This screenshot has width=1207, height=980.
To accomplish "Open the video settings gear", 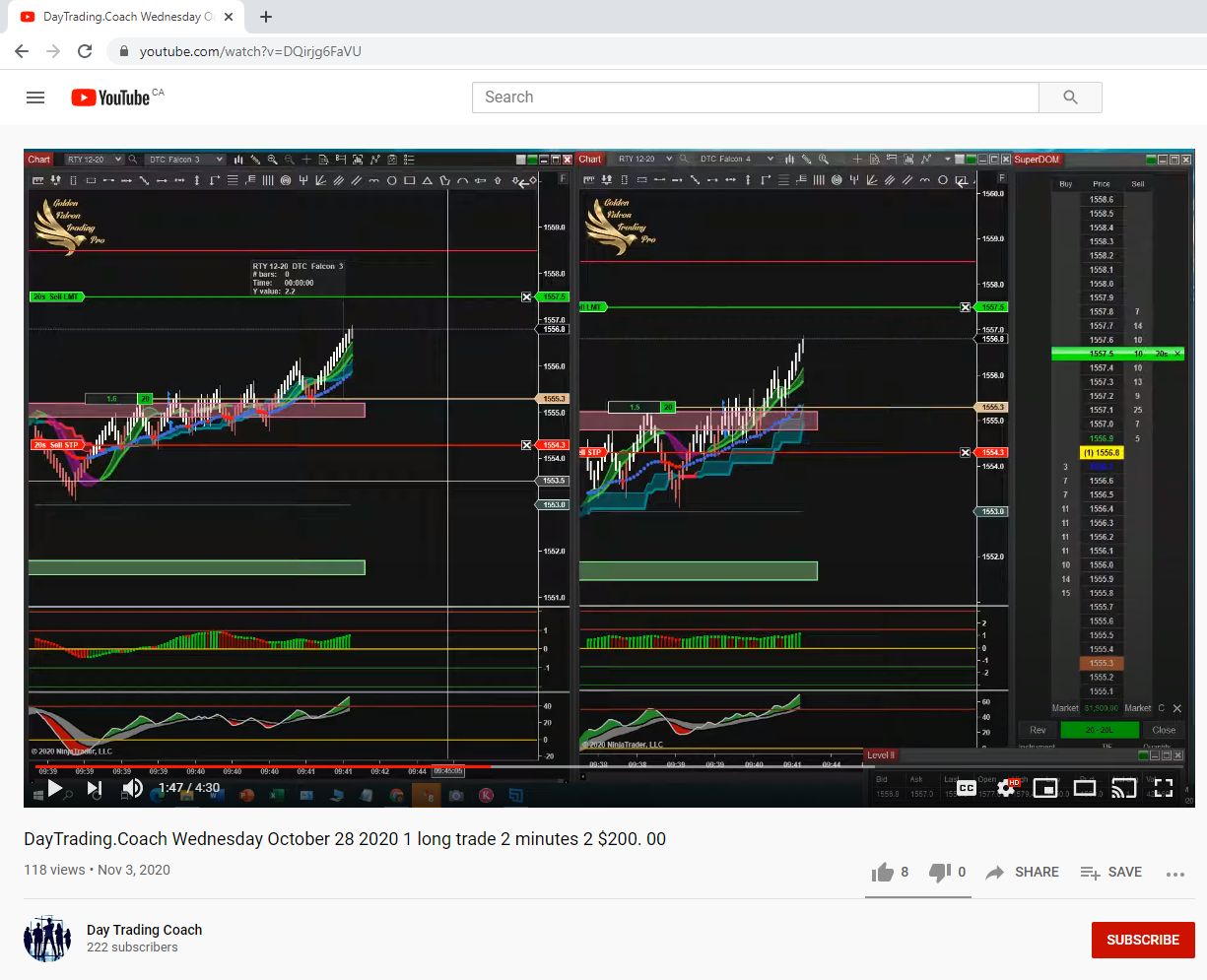I will coord(1006,788).
